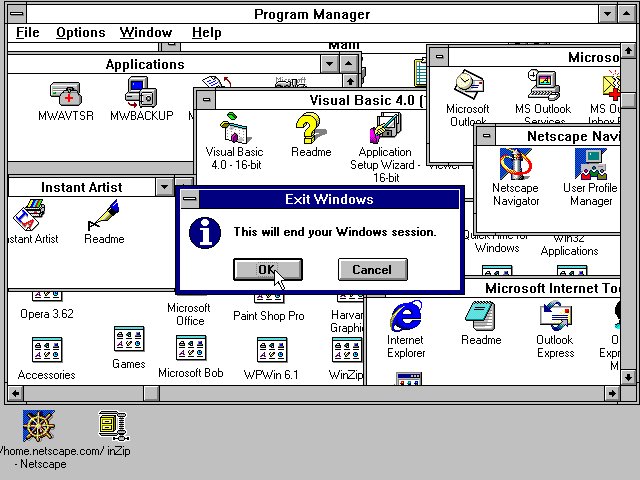Screen dimensions: 640x480
Task: Maximize the Applications group window
Action: 348,64
